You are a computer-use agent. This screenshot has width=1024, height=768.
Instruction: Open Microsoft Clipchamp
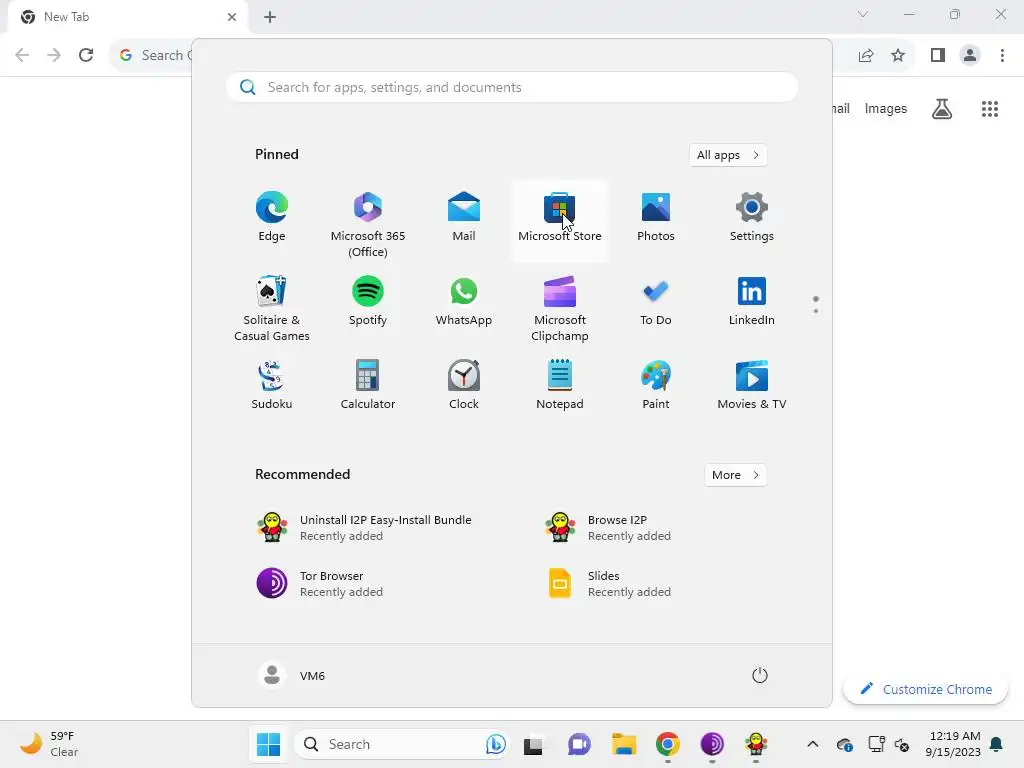tap(560, 307)
